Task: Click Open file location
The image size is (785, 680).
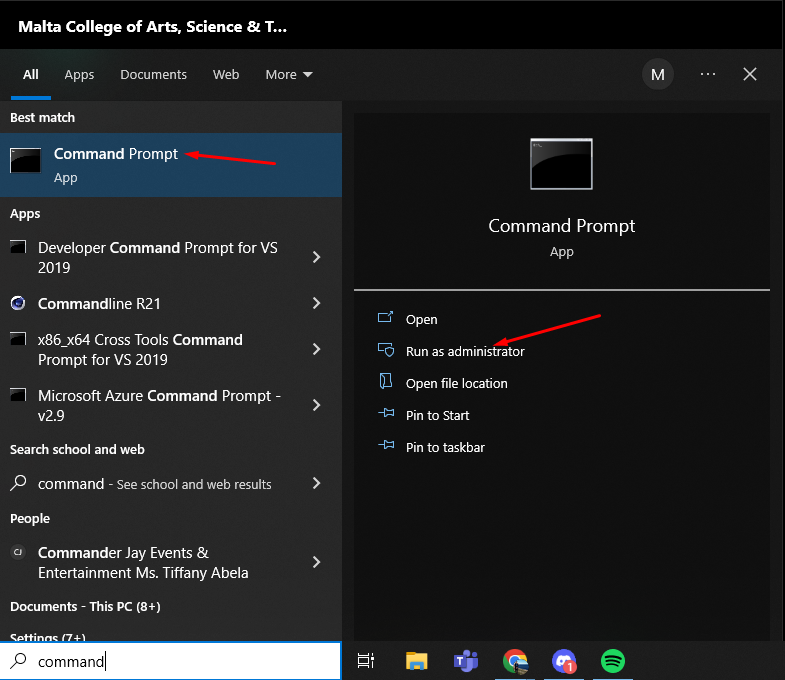Action: click(456, 384)
